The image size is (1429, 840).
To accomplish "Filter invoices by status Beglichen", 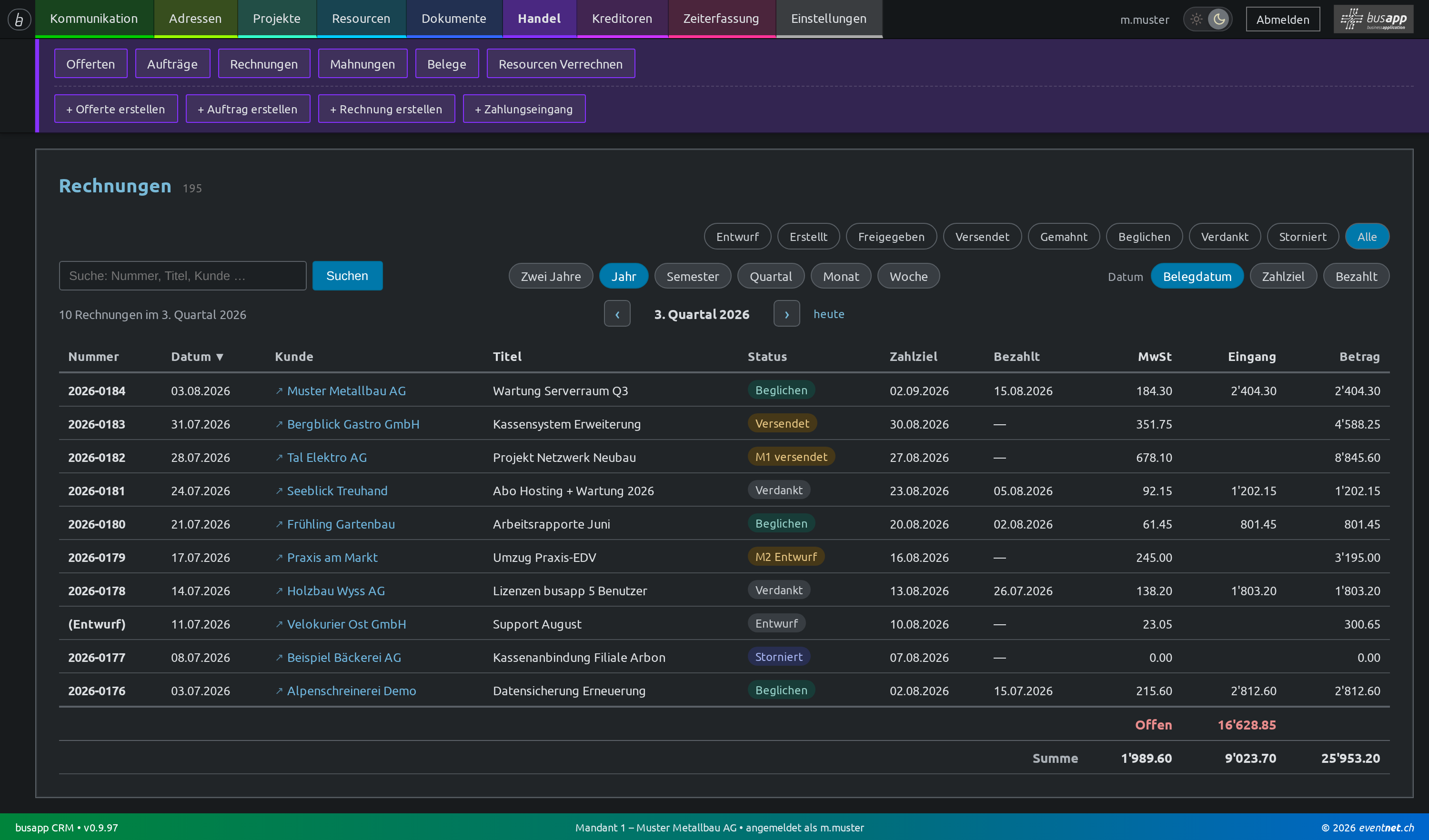I will pyautogui.click(x=1144, y=237).
